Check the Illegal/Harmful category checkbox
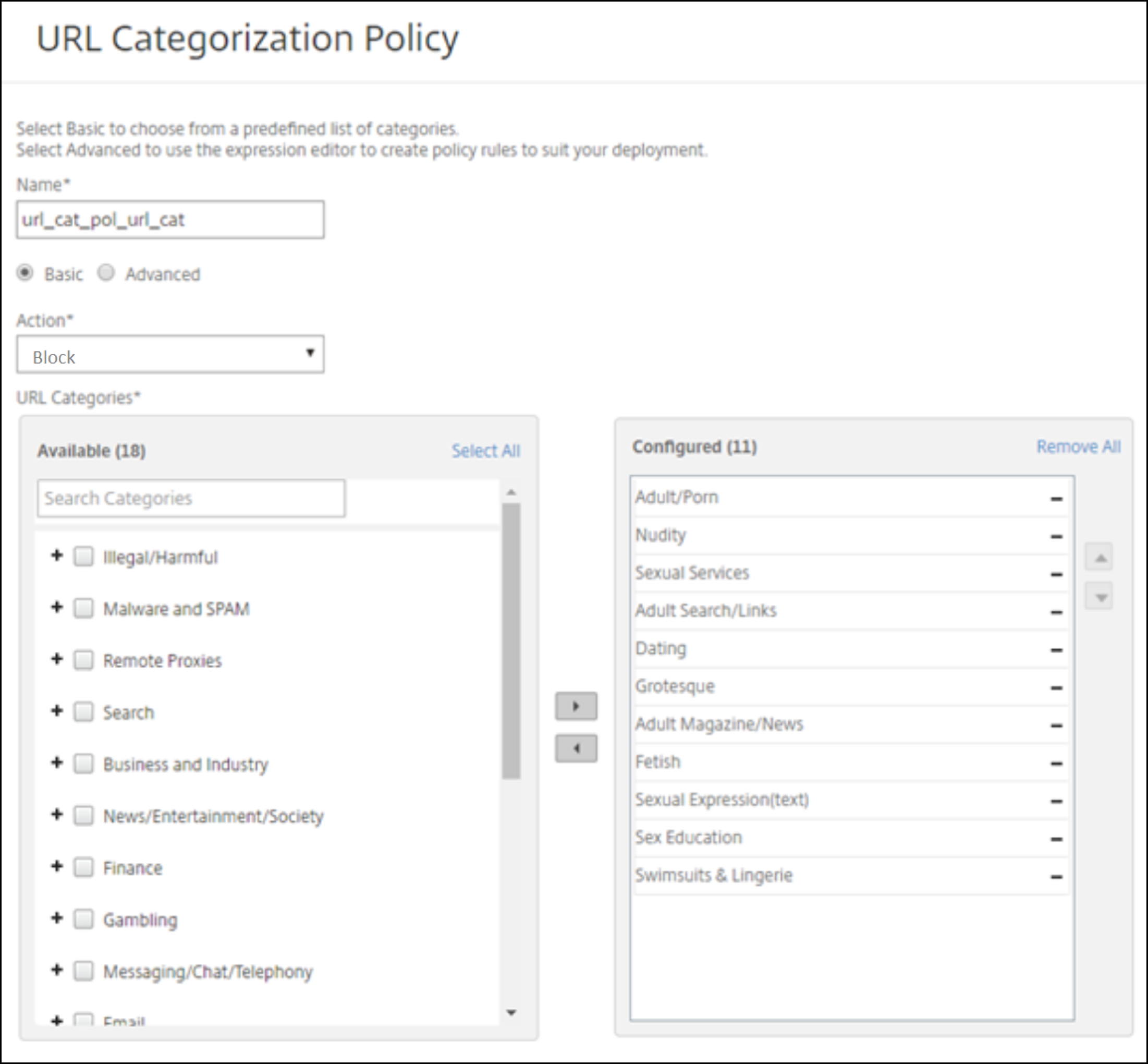Screen dimensions: 1148x1064 click(x=83, y=557)
